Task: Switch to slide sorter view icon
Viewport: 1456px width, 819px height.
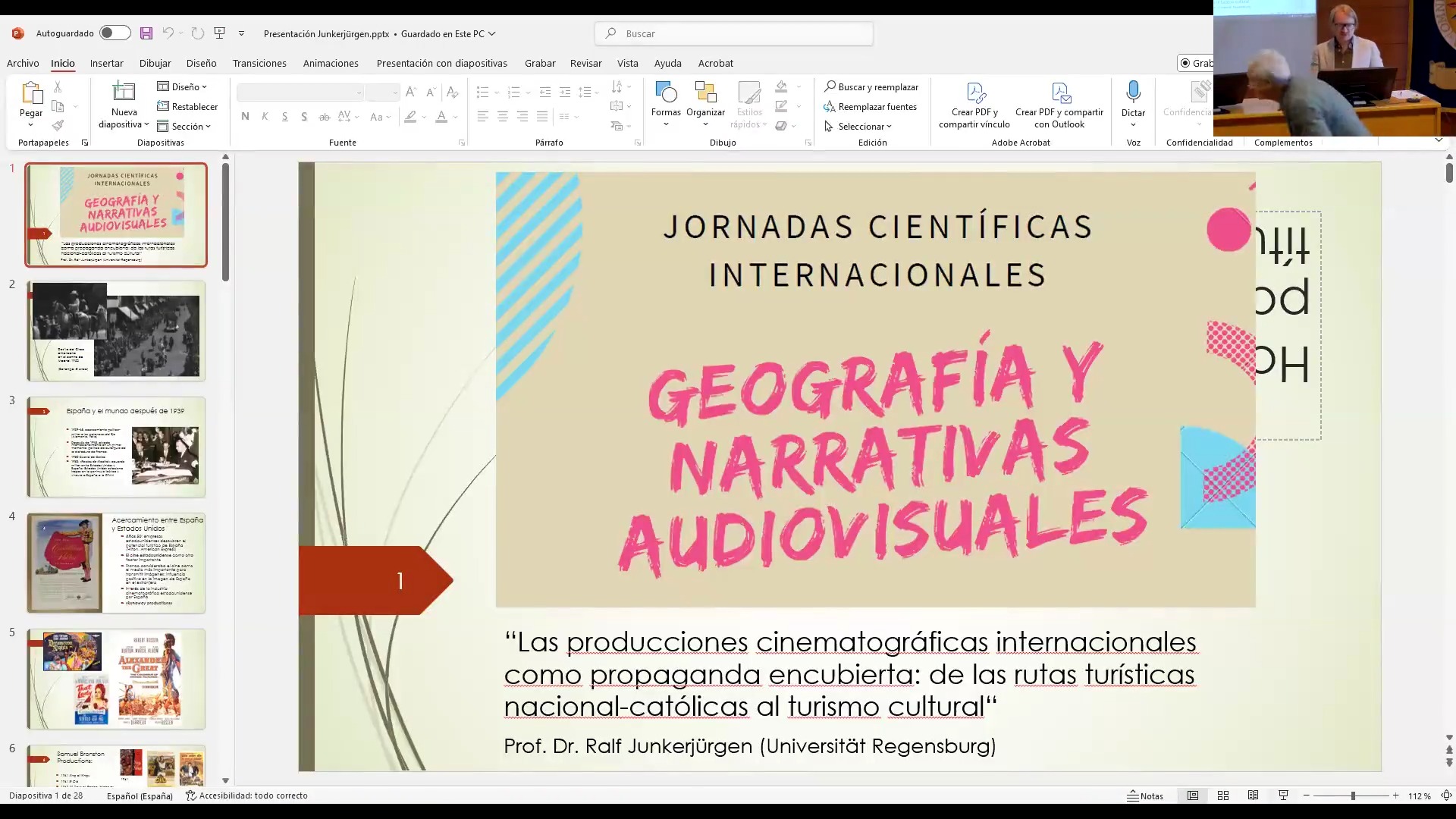Action: tap(1223, 795)
